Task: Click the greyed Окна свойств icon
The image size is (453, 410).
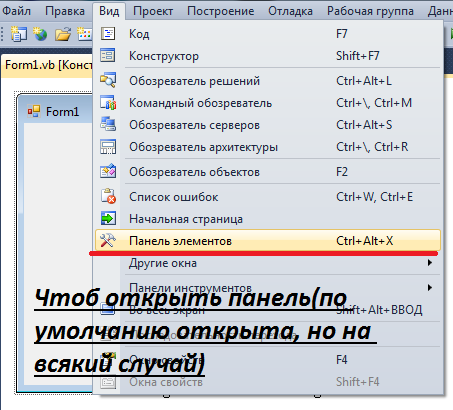Action: coord(108,382)
